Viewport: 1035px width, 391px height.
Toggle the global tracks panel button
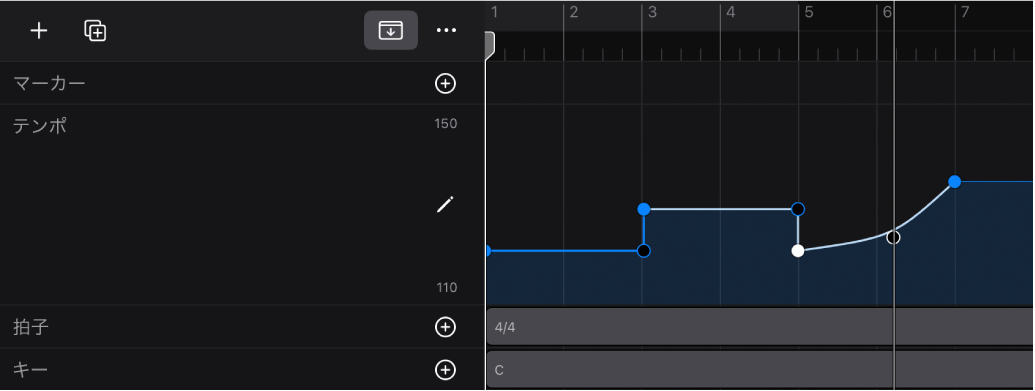391,30
